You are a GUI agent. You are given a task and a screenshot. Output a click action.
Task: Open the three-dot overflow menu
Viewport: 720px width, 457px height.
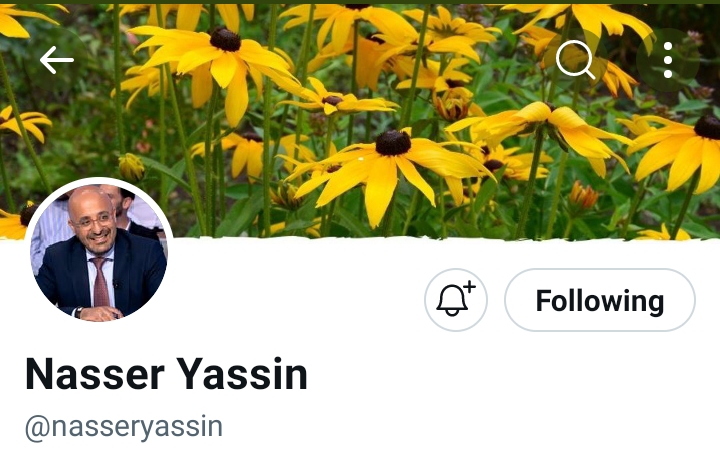[668, 60]
